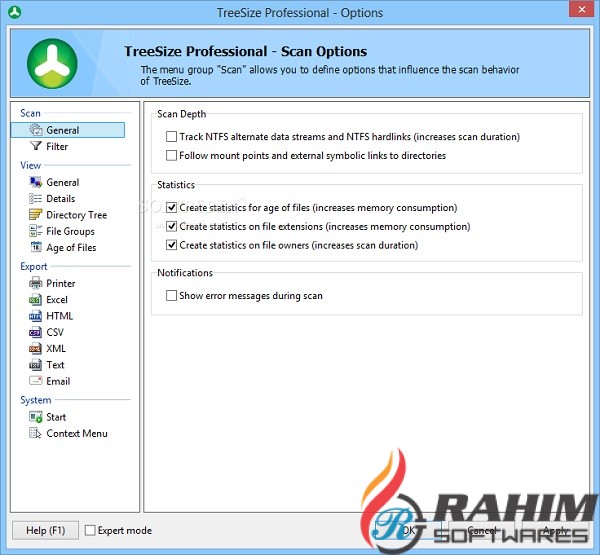Screen dimensions: 600x555
Task: Click the Details list icon
Action: tap(36, 198)
